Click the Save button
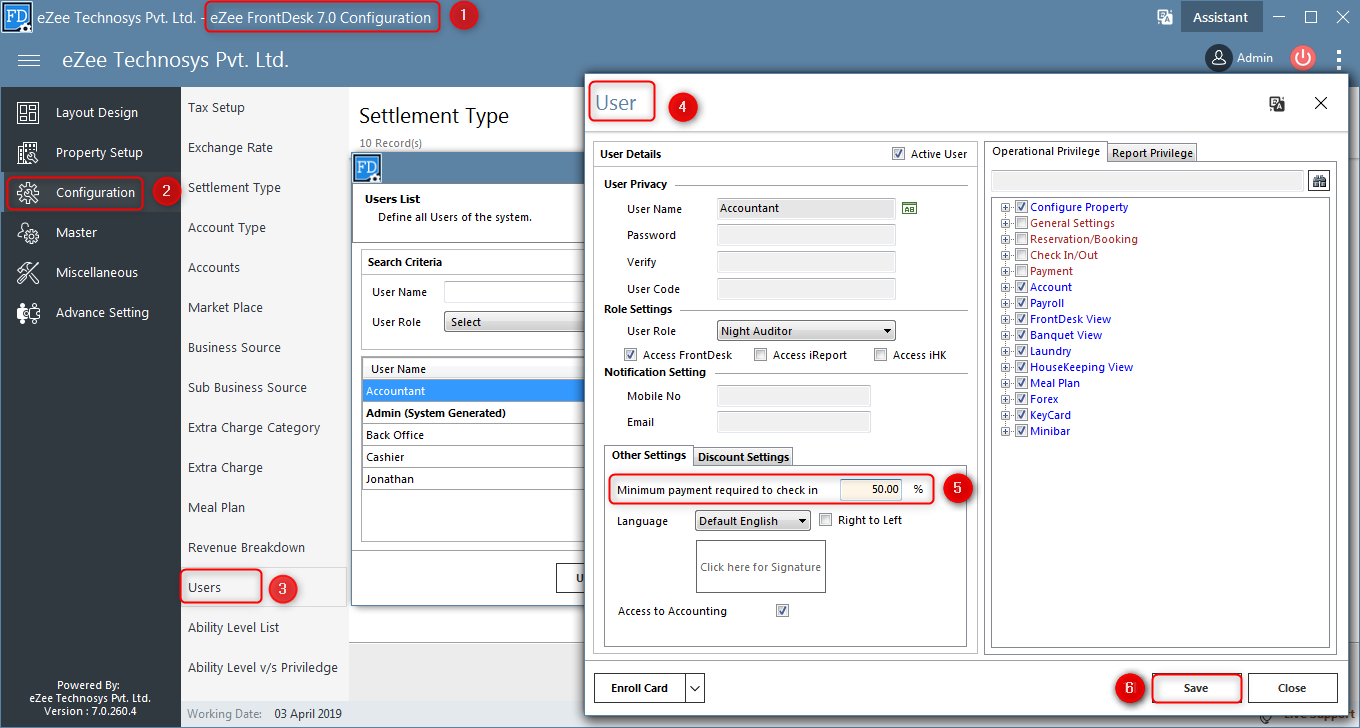The width and height of the screenshot is (1360, 728). pos(1196,688)
